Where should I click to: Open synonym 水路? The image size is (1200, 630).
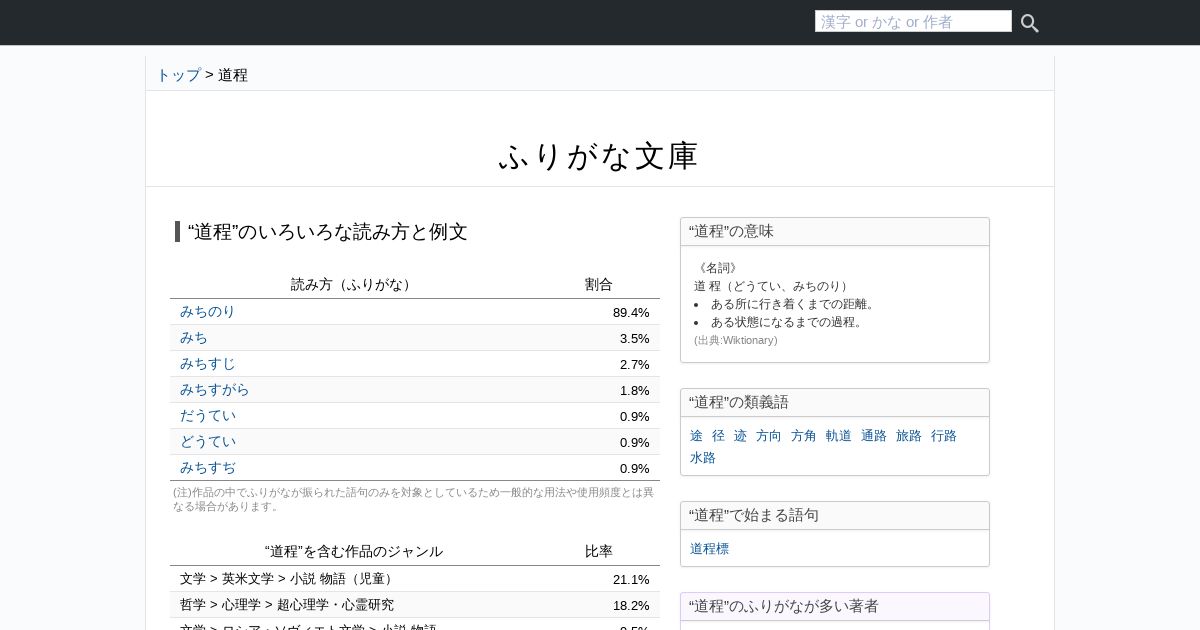coord(703,458)
